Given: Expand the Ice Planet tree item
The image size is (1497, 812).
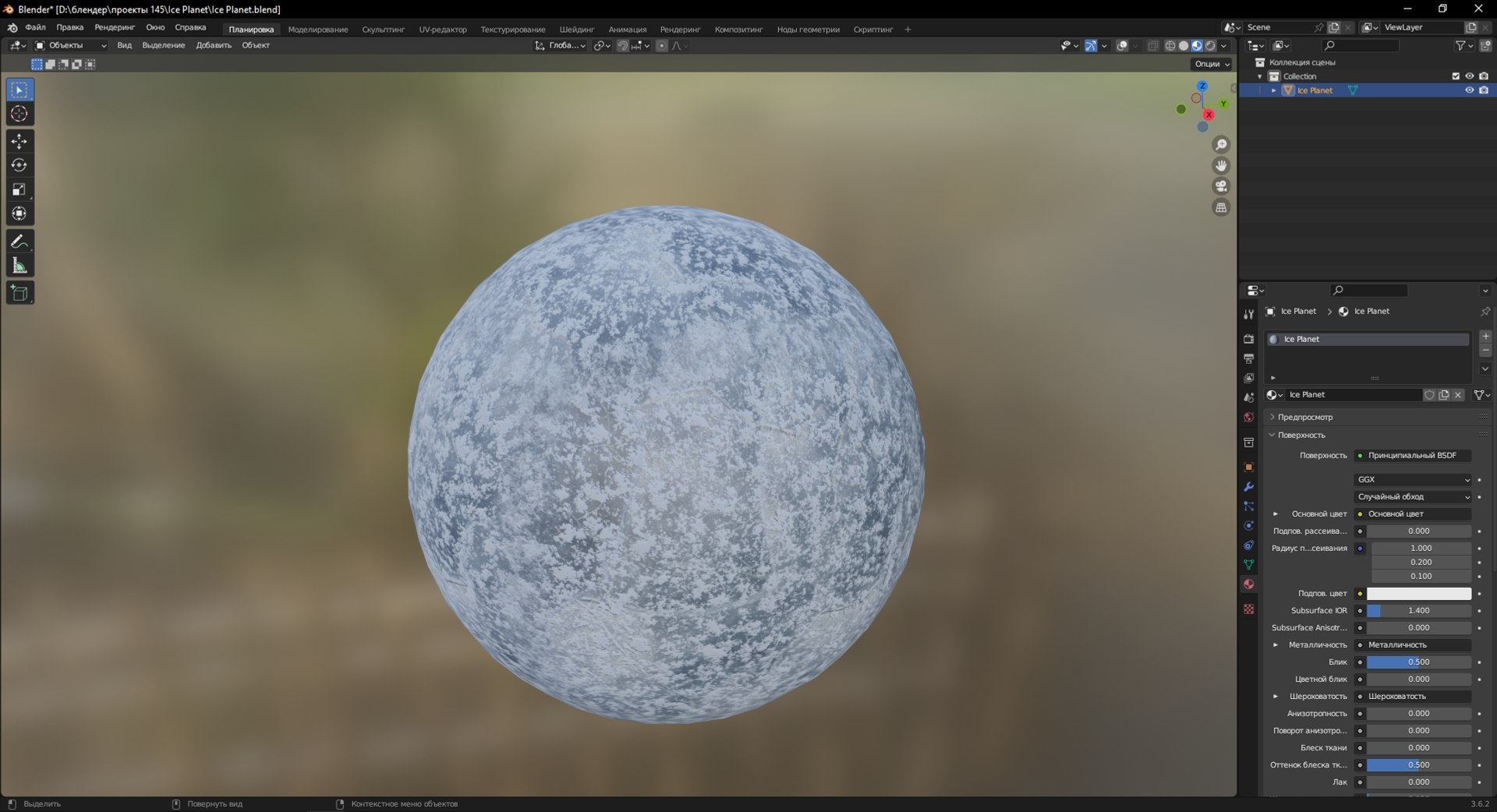Looking at the screenshot, I should pyautogui.click(x=1274, y=90).
